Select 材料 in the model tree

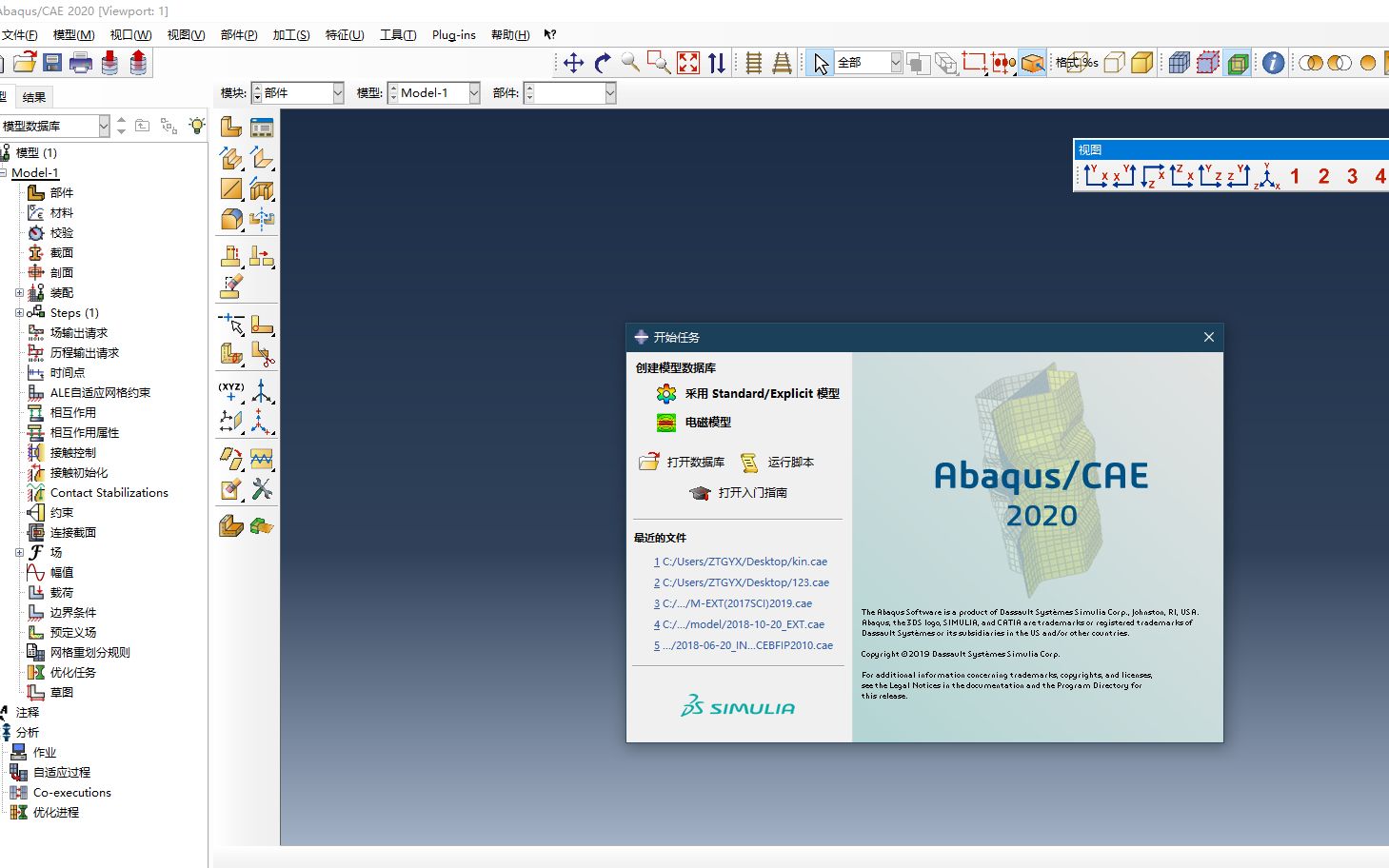pos(62,212)
